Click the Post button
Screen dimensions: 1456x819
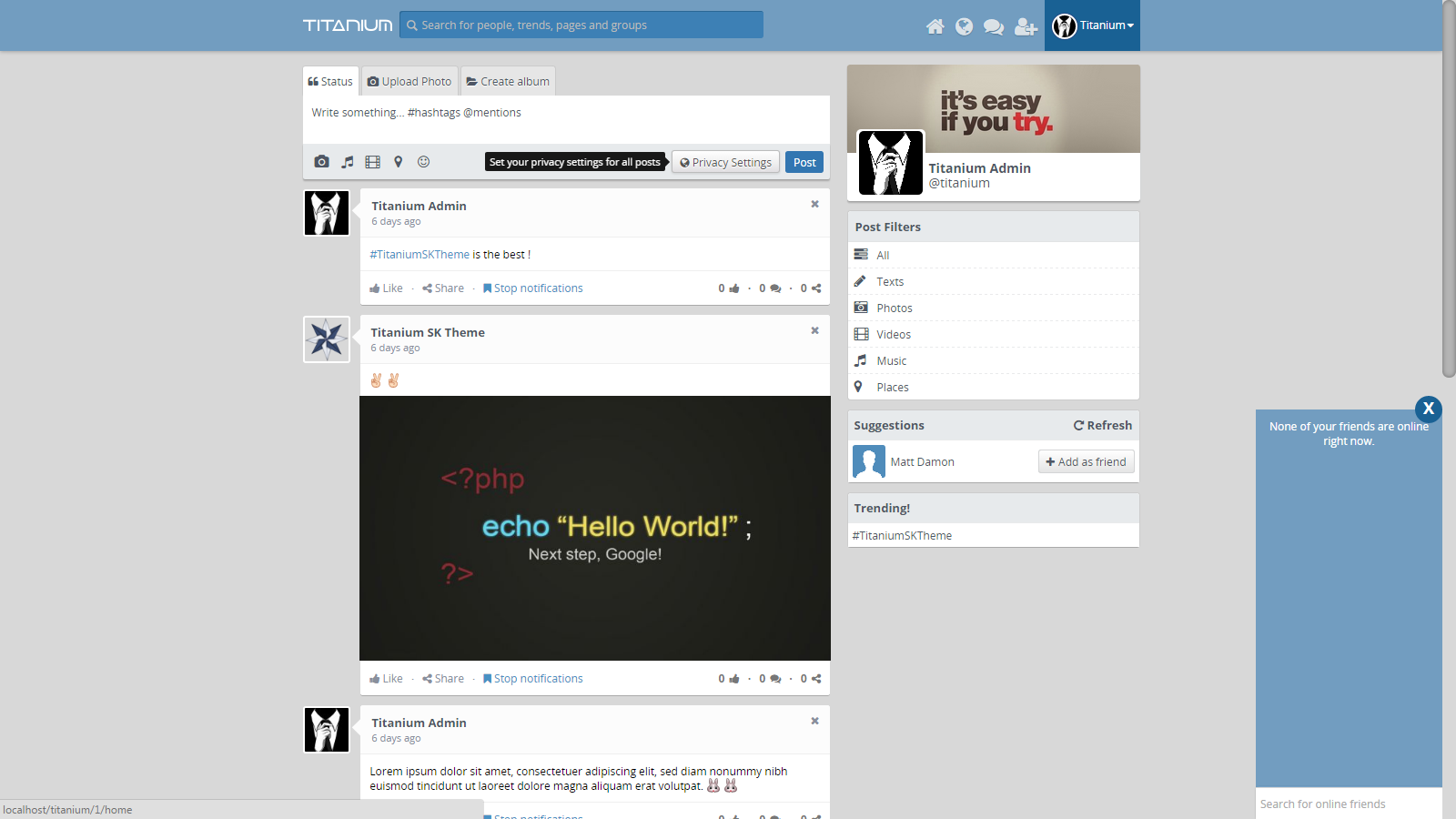pyautogui.click(x=804, y=162)
